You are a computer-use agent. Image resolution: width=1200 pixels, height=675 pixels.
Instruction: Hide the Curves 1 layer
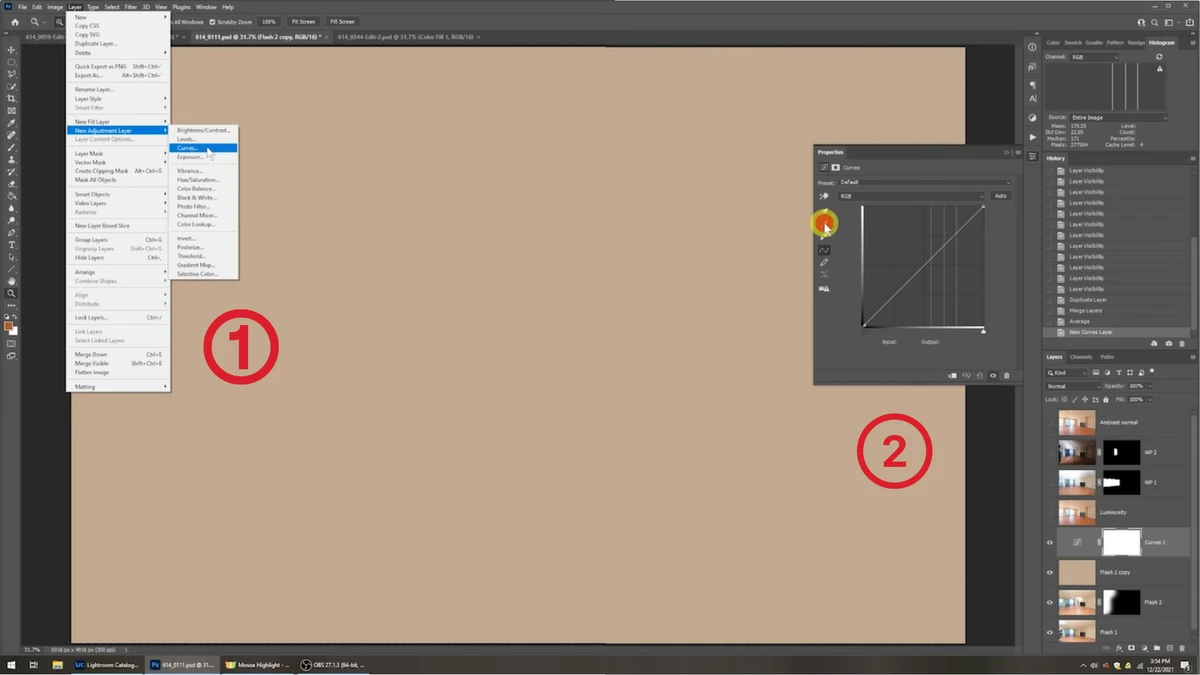1050,542
